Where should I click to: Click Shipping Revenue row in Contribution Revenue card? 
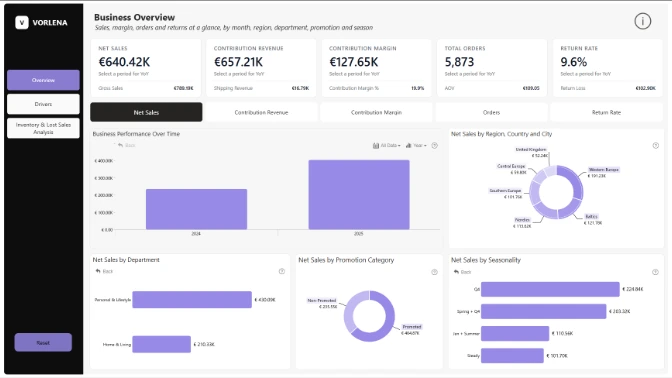tap(261, 88)
